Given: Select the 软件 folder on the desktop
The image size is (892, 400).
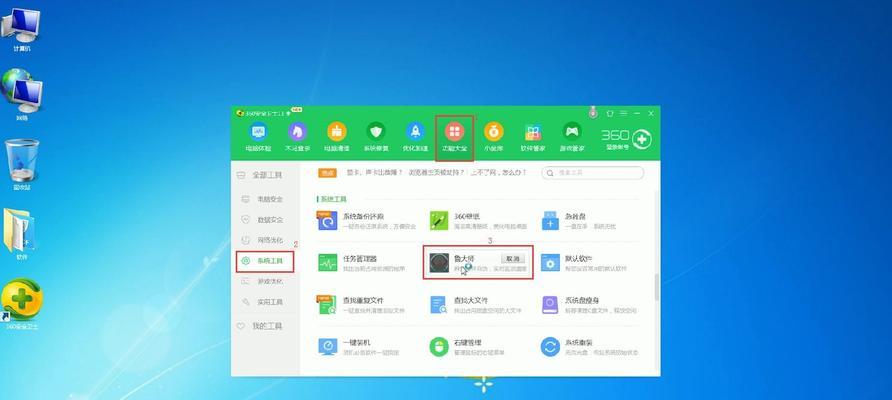Looking at the screenshot, I should point(20,234).
